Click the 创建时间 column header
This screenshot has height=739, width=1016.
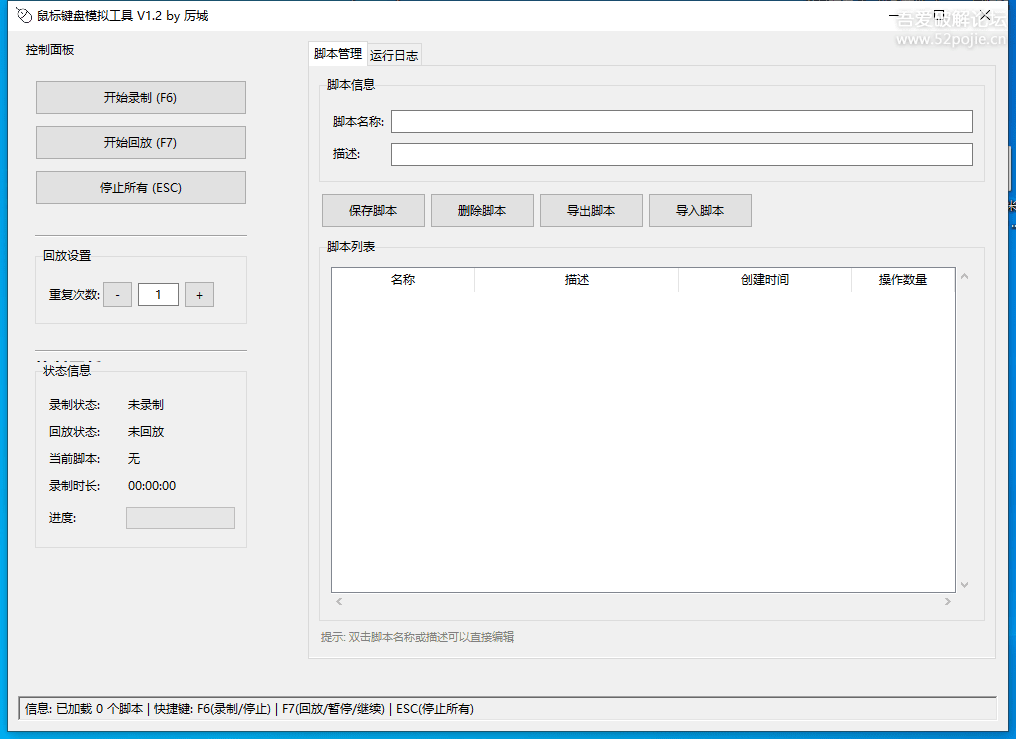[765, 280]
